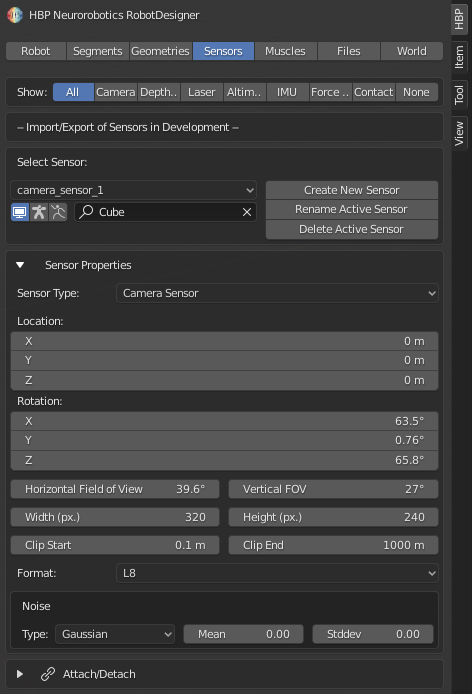
Task: Click the Noise Mean value field
Action: (244, 634)
